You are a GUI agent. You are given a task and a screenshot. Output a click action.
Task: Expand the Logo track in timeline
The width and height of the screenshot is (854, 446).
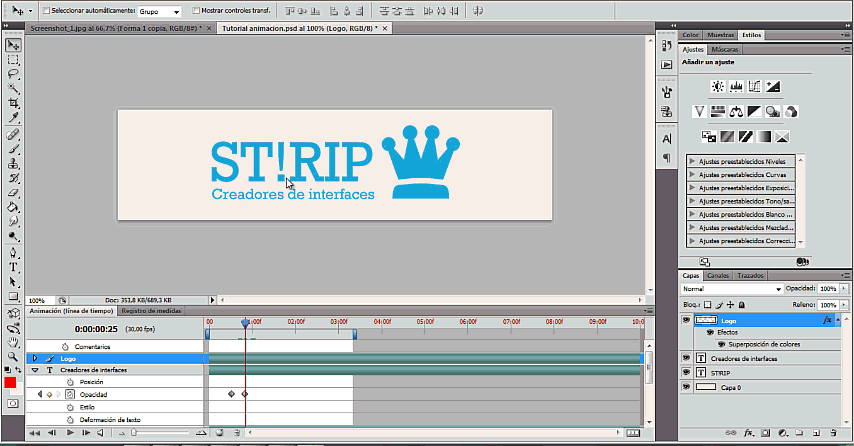click(x=35, y=358)
